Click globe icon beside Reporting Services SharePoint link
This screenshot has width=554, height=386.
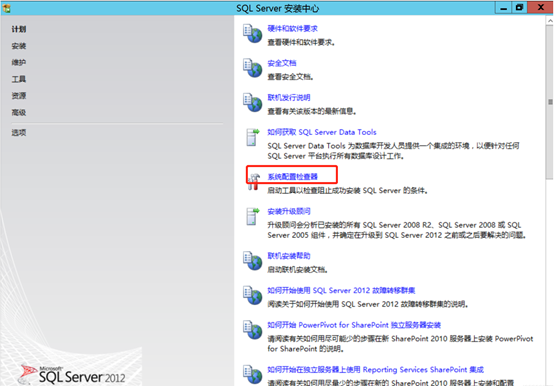pyautogui.click(x=252, y=375)
